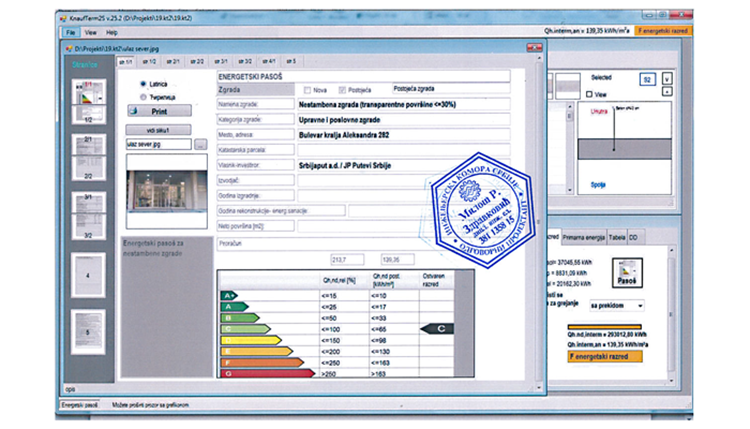
Task: Click the browse '...' button next to ulaz sever.jpg
Action: (200, 144)
